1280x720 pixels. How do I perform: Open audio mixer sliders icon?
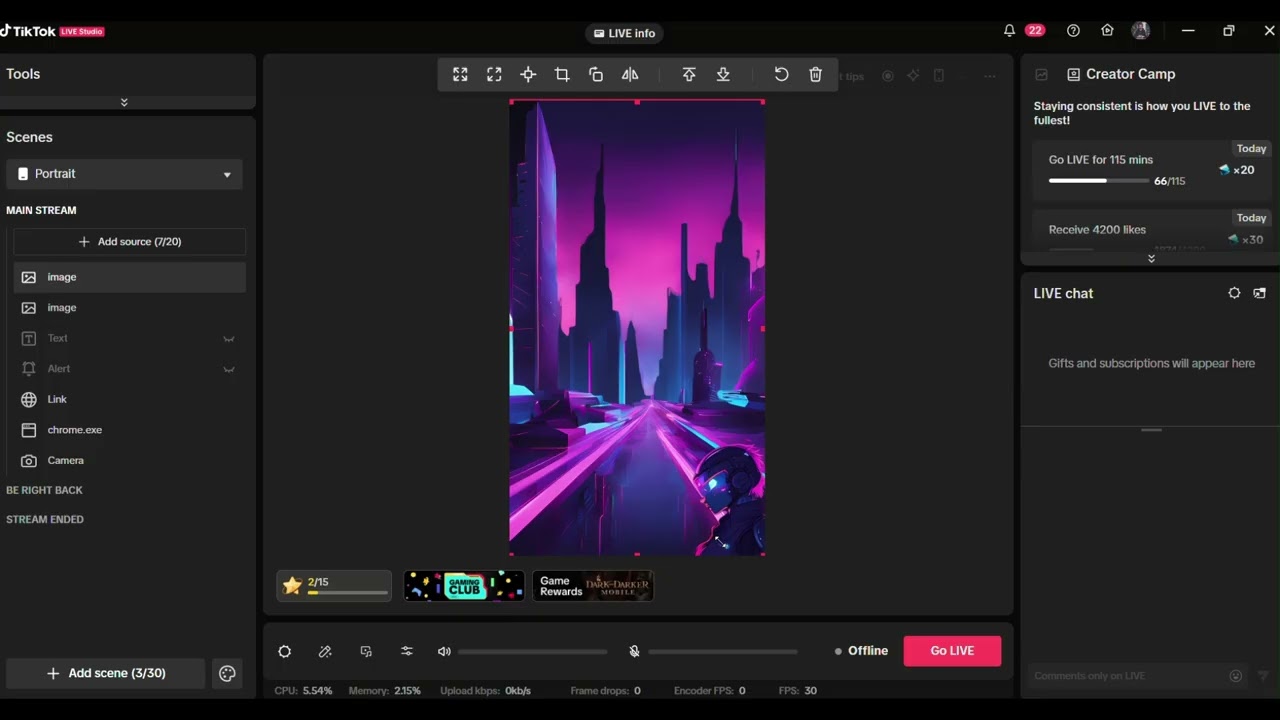[x=407, y=651]
